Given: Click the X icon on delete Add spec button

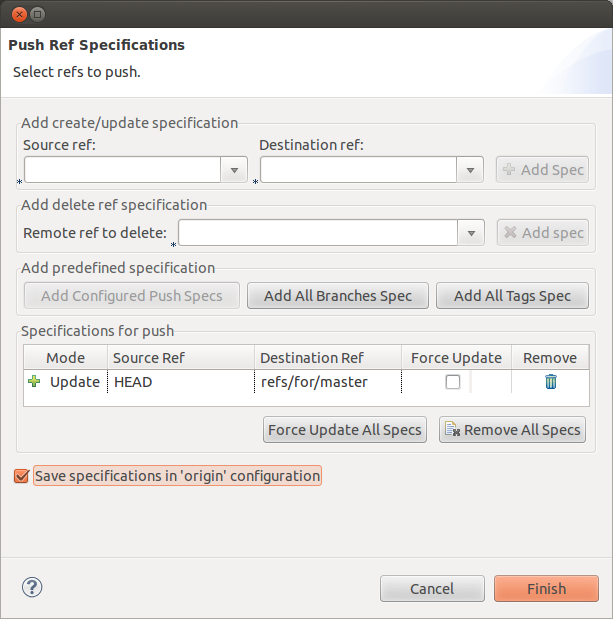Looking at the screenshot, I should (510, 232).
